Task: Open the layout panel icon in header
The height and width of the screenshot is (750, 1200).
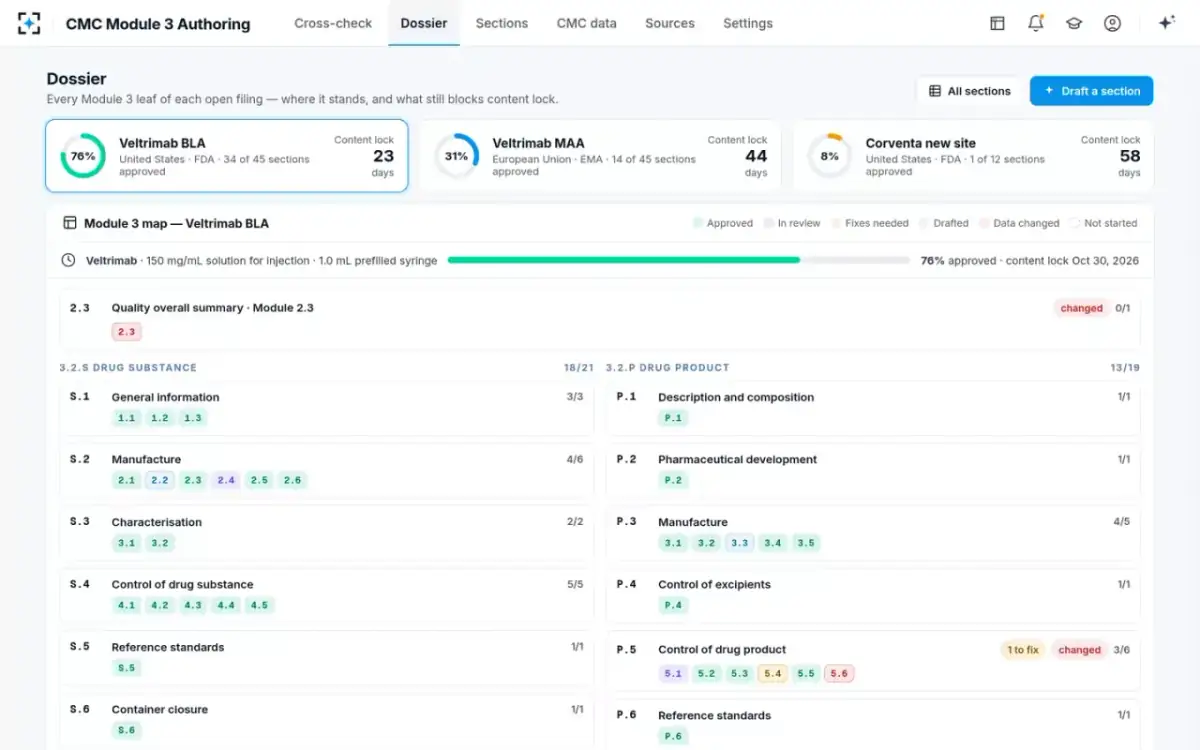Action: 997,23
